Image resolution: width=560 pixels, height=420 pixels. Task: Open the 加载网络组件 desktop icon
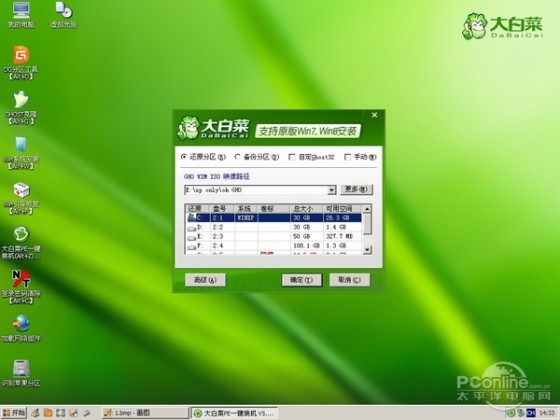tap(21, 329)
